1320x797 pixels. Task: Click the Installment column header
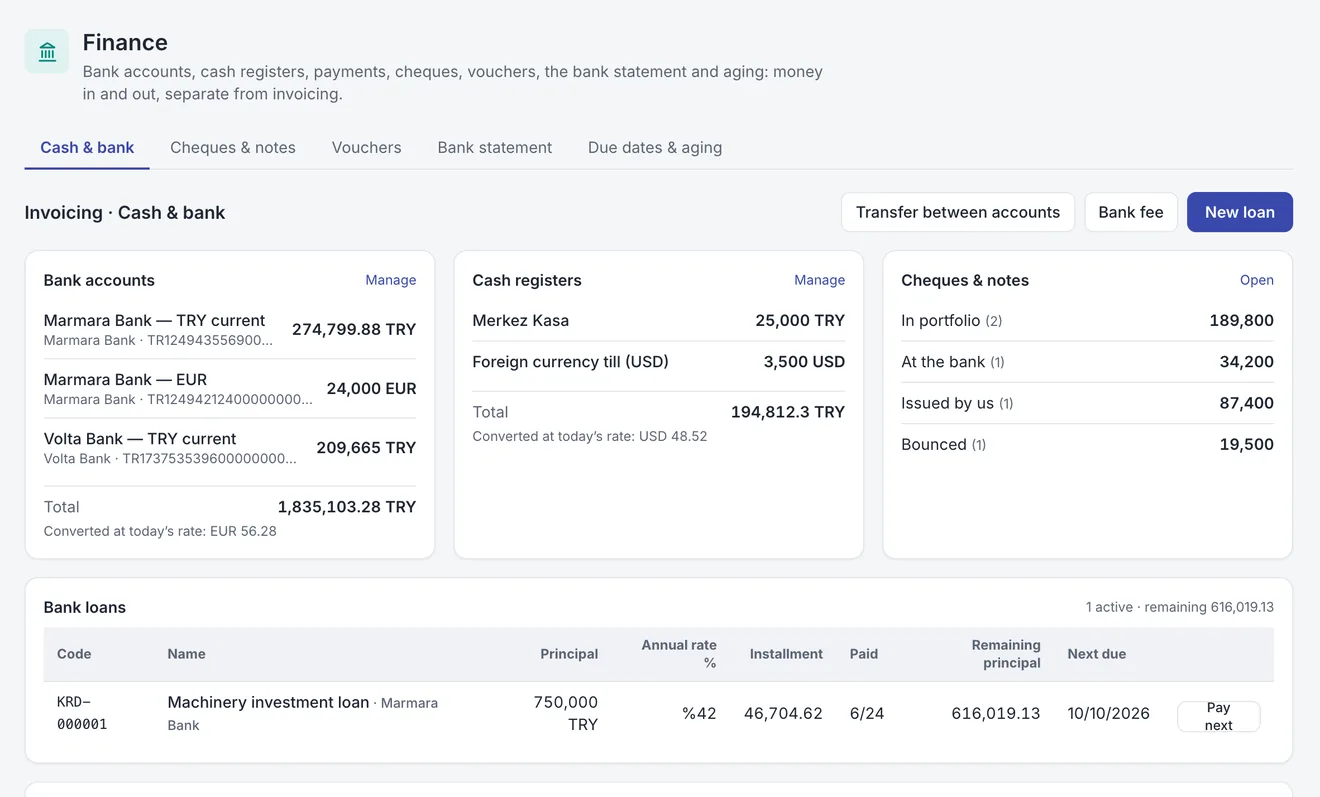[x=786, y=654]
